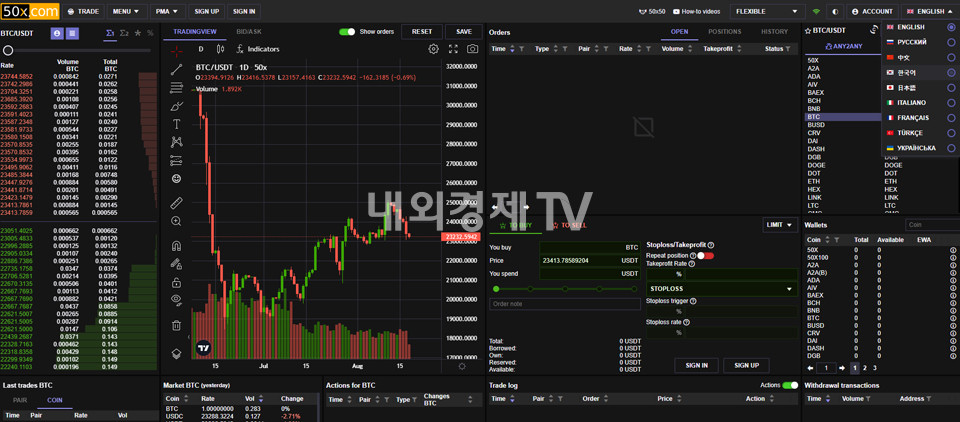960x422 pixels.
Task: Click the trash remove drawings icon
Action: coord(176,325)
